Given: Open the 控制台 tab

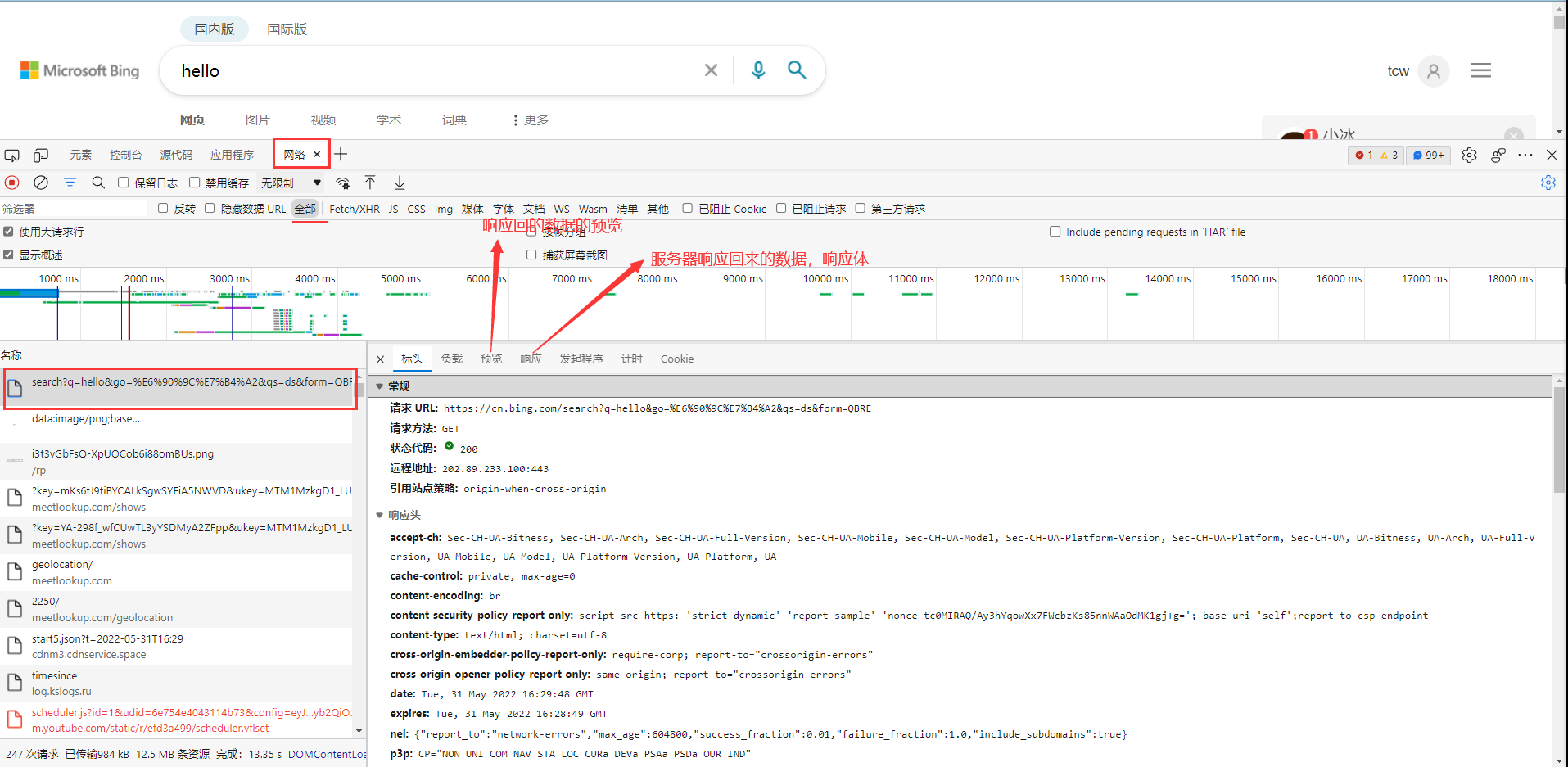Looking at the screenshot, I should point(125,155).
